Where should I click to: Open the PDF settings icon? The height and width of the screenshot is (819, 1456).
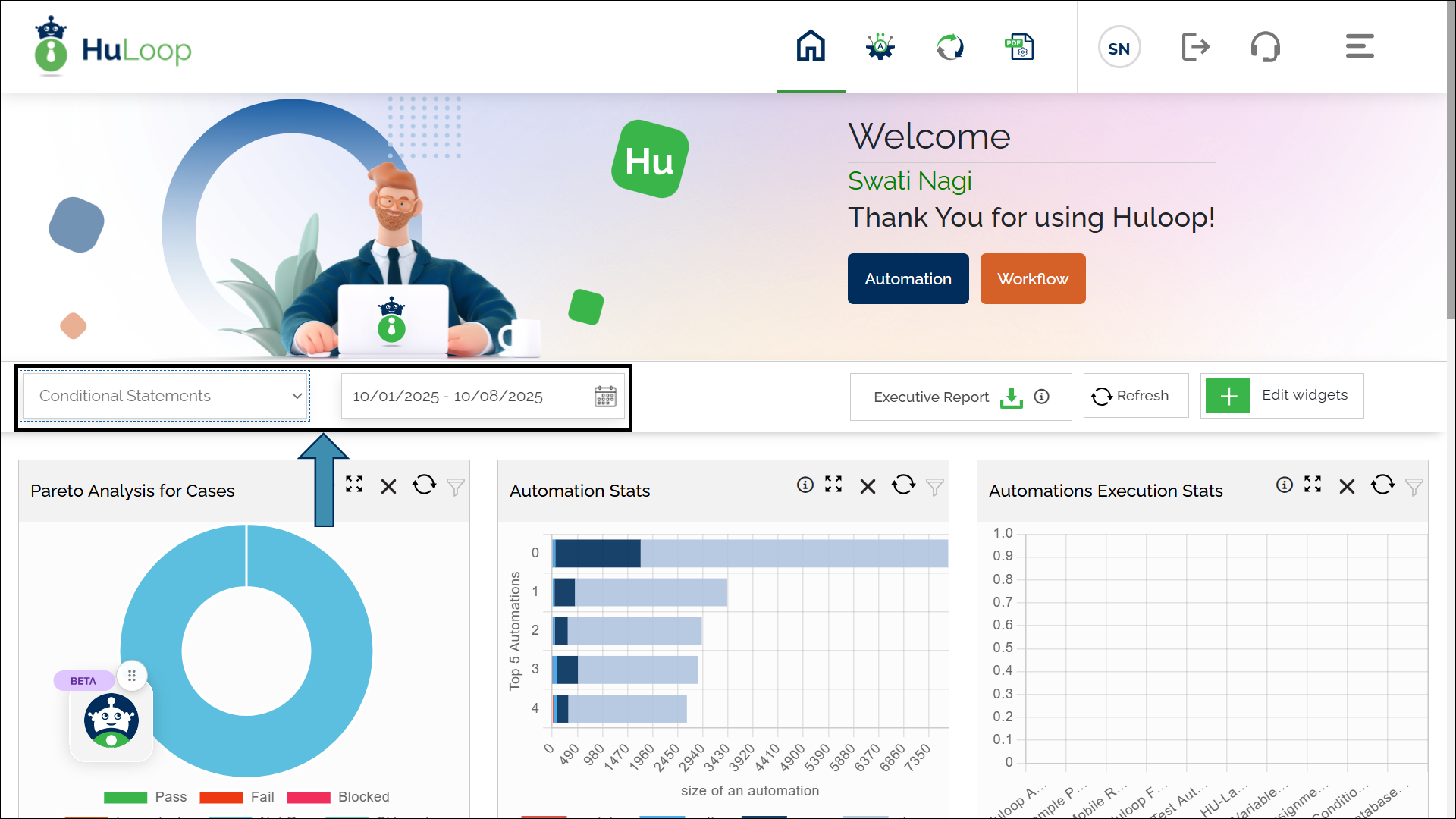coord(1019,47)
